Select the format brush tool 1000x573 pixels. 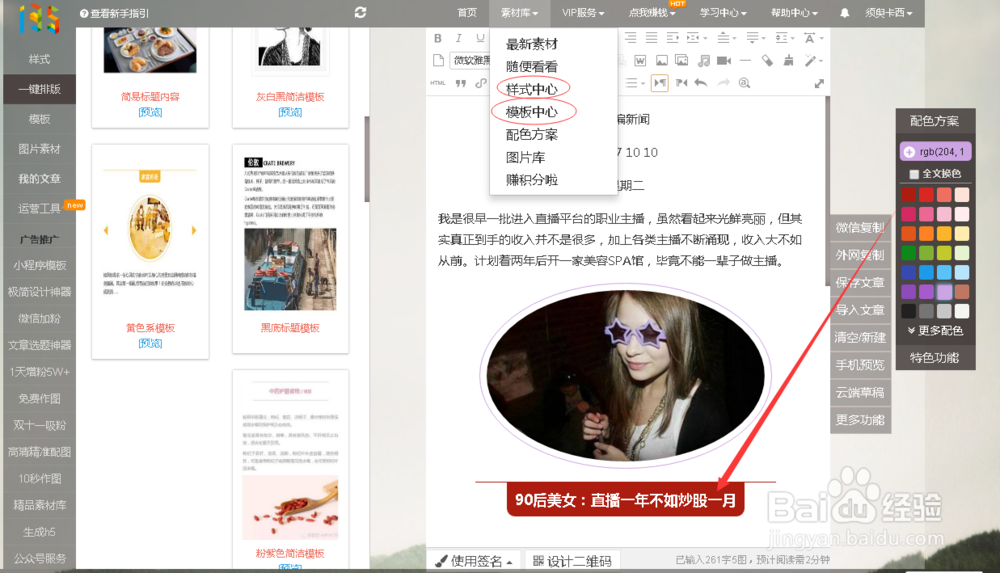(x=789, y=61)
